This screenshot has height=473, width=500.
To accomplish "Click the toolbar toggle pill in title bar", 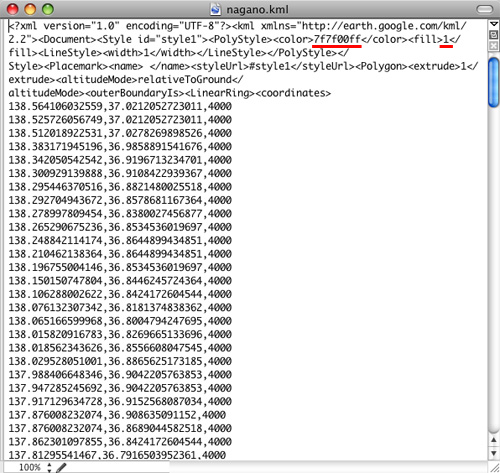I will [485, 9].
